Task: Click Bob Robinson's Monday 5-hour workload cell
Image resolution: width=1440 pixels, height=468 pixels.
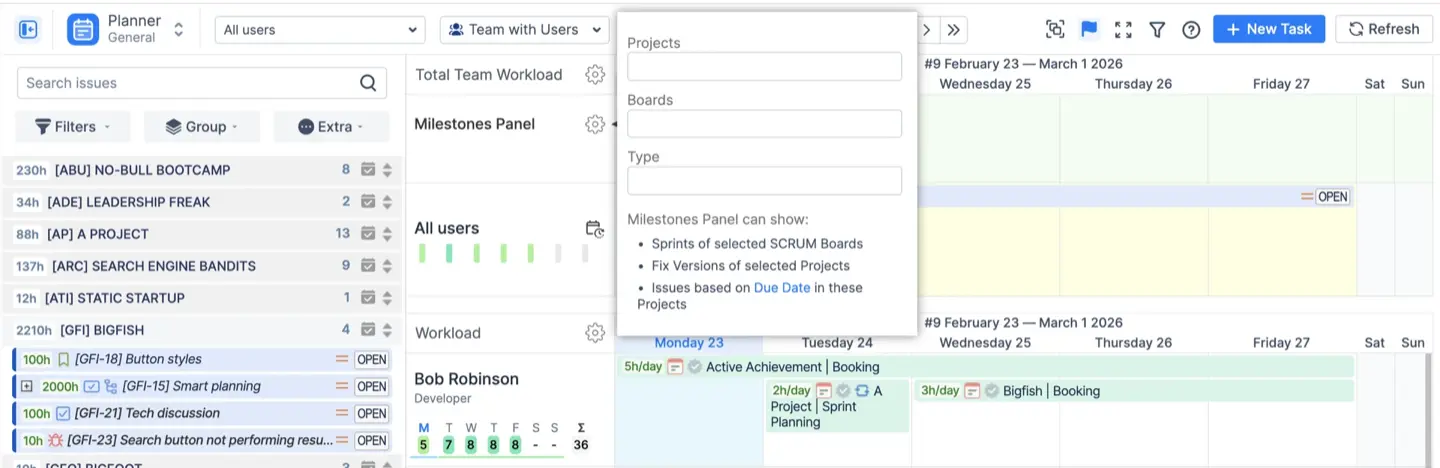Action: (424, 445)
